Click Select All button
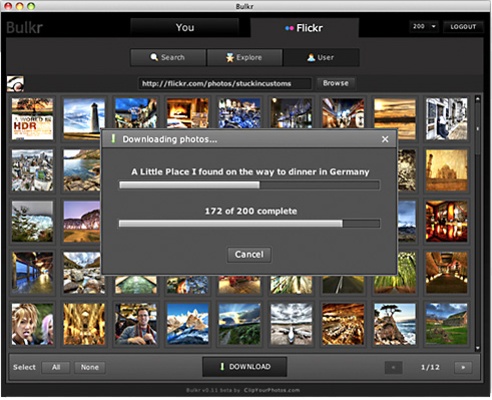The height and width of the screenshot is (400, 492). (x=56, y=367)
